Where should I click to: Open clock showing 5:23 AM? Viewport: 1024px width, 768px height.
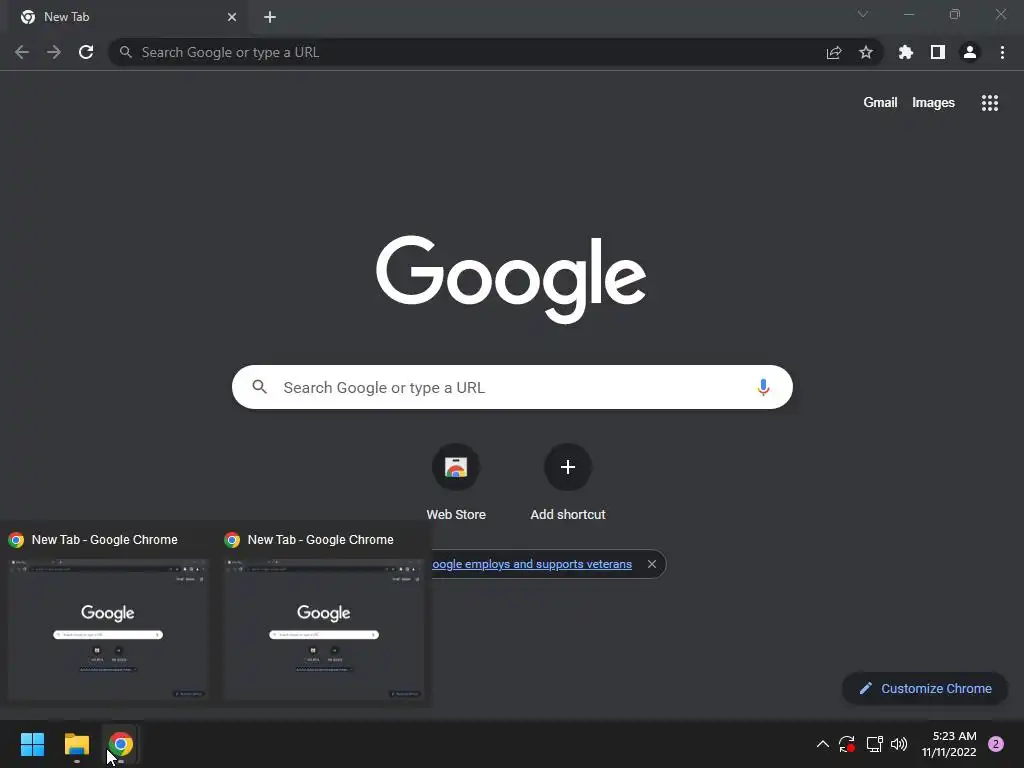(949, 744)
